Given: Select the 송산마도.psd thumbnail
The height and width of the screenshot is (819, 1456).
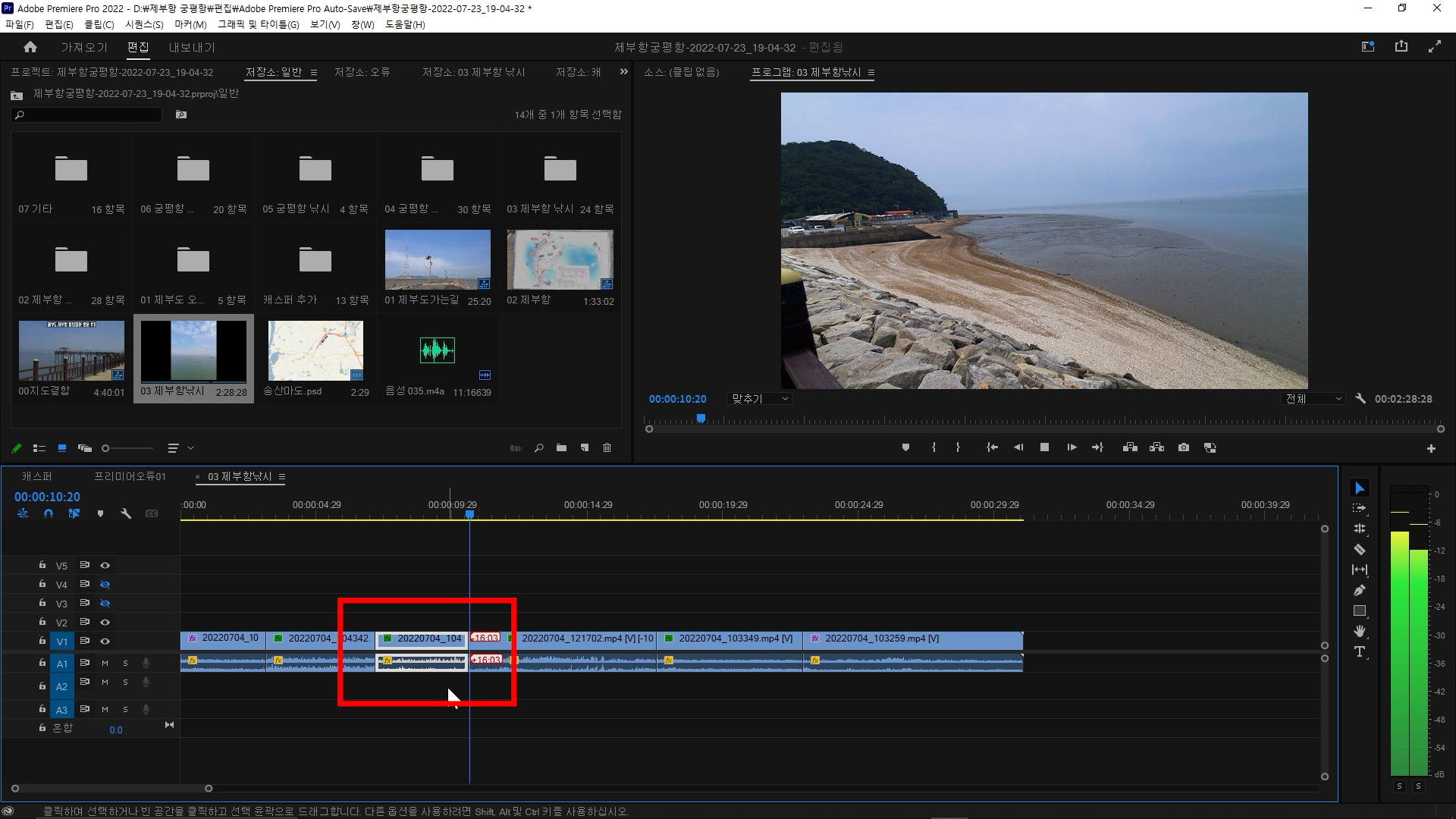Looking at the screenshot, I should pyautogui.click(x=315, y=350).
